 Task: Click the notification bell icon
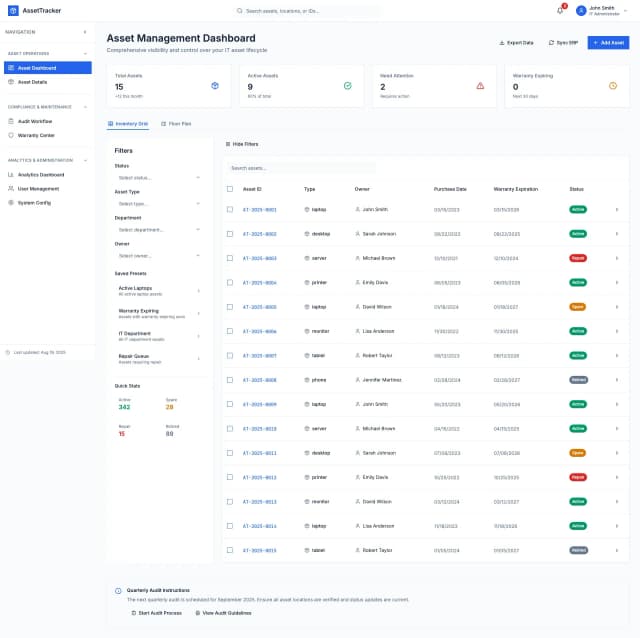pos(560,10)
